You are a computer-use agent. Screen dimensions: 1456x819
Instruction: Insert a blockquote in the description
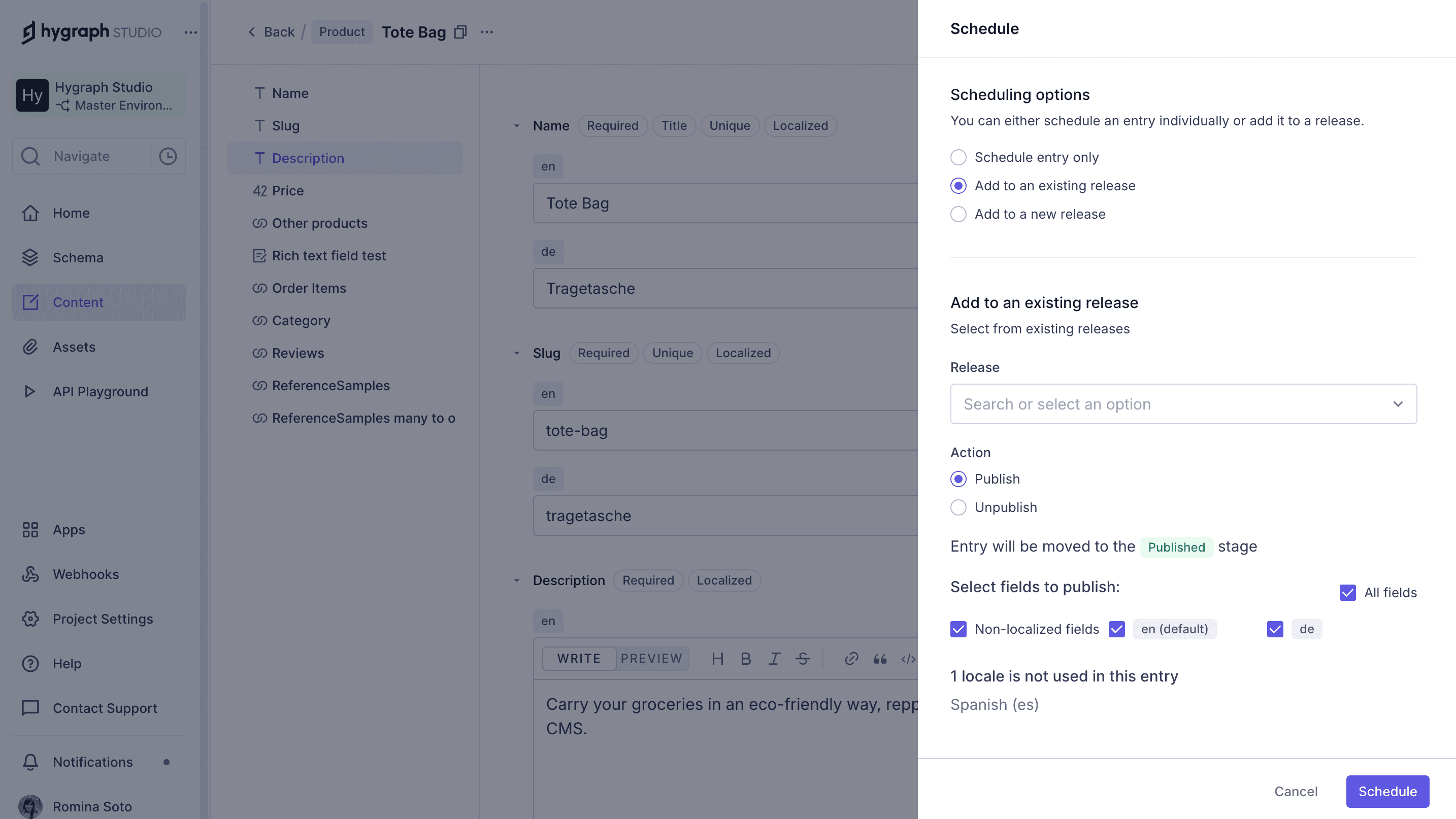879,659
